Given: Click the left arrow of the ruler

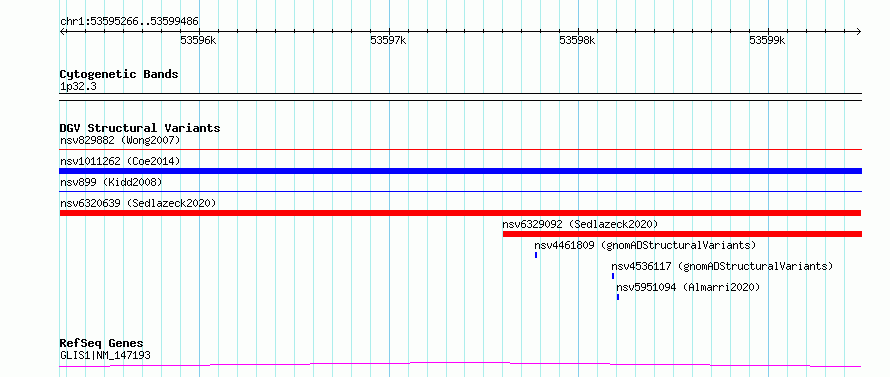Looking at the screenshot, I should [x=62, y=32].
